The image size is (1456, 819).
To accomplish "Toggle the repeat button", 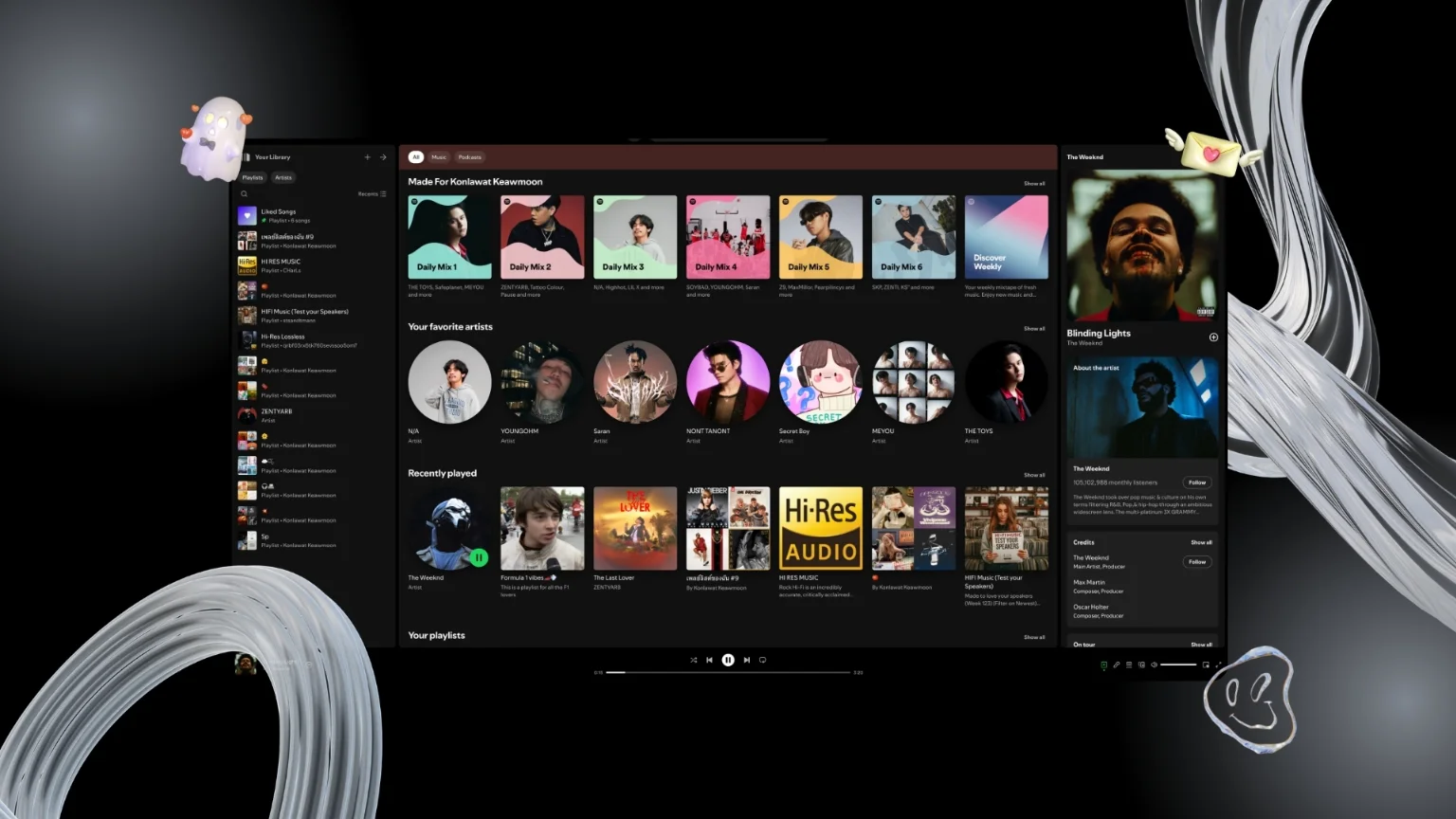I will coord(762,660).
